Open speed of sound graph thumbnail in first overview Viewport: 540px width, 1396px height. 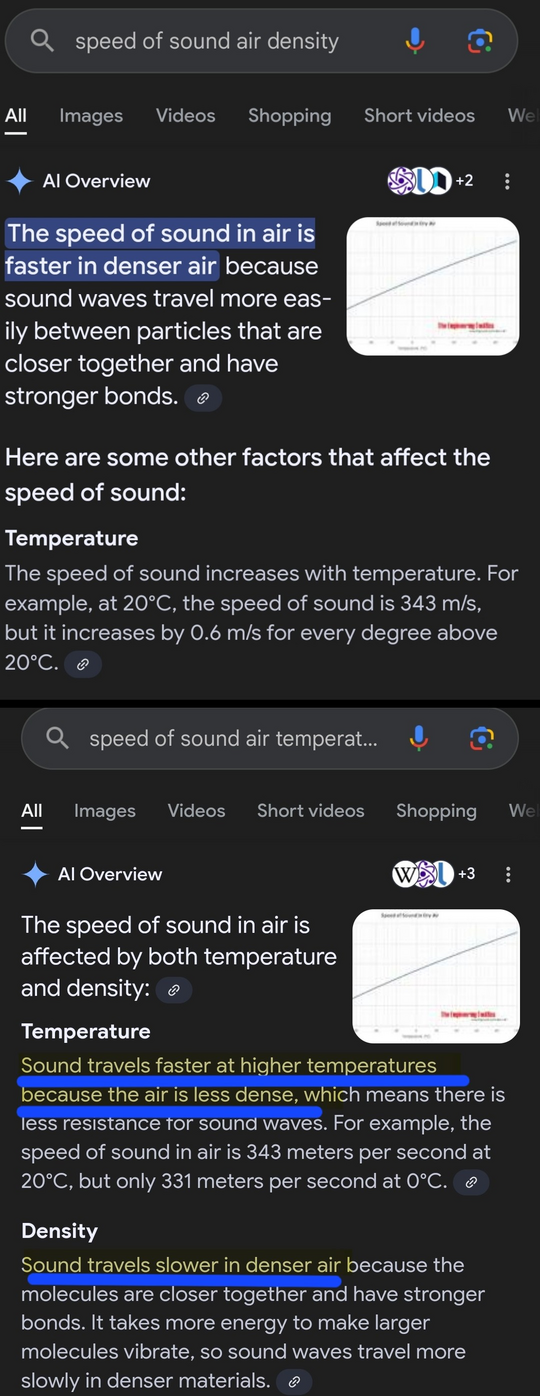[x=432, y=287]
